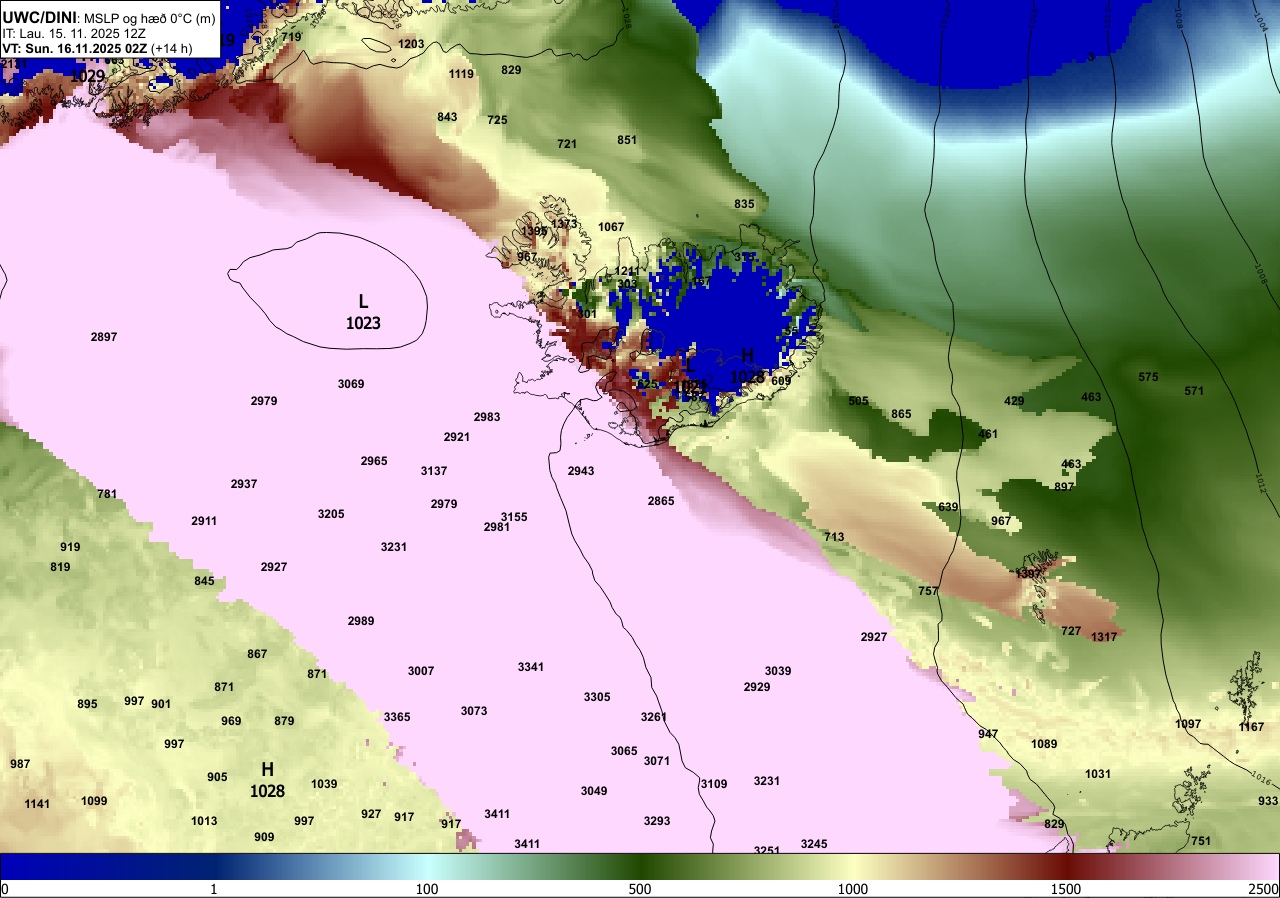Click the 1000 tick label on the colour scale

pos(853,889)
